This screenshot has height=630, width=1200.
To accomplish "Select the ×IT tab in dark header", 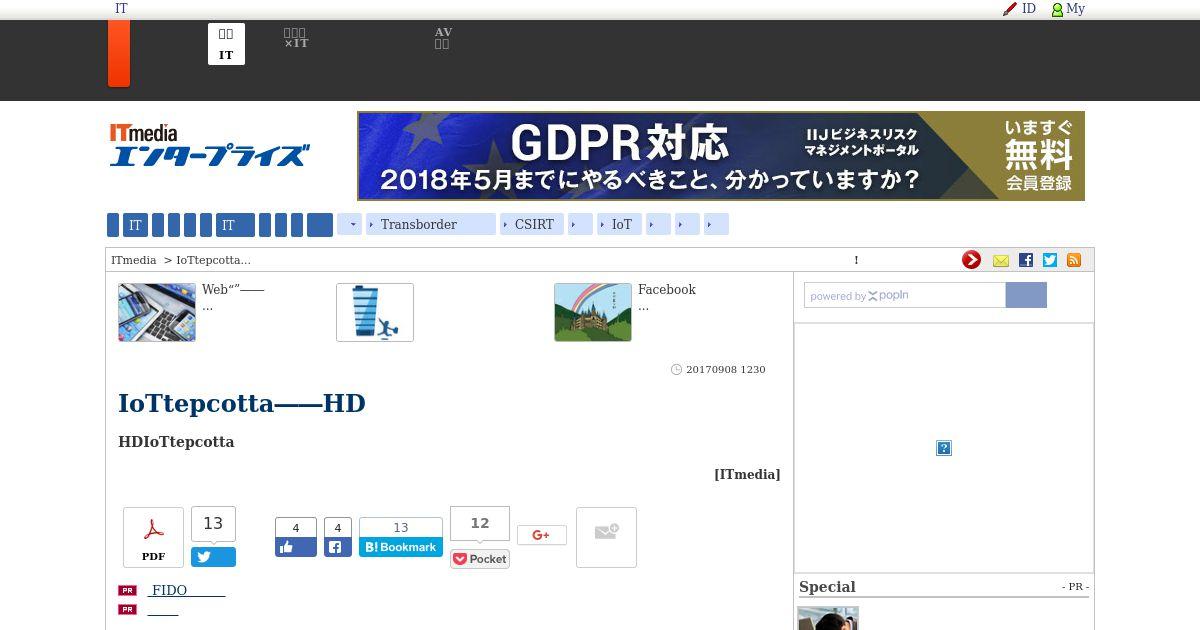I will coord(295,39).
